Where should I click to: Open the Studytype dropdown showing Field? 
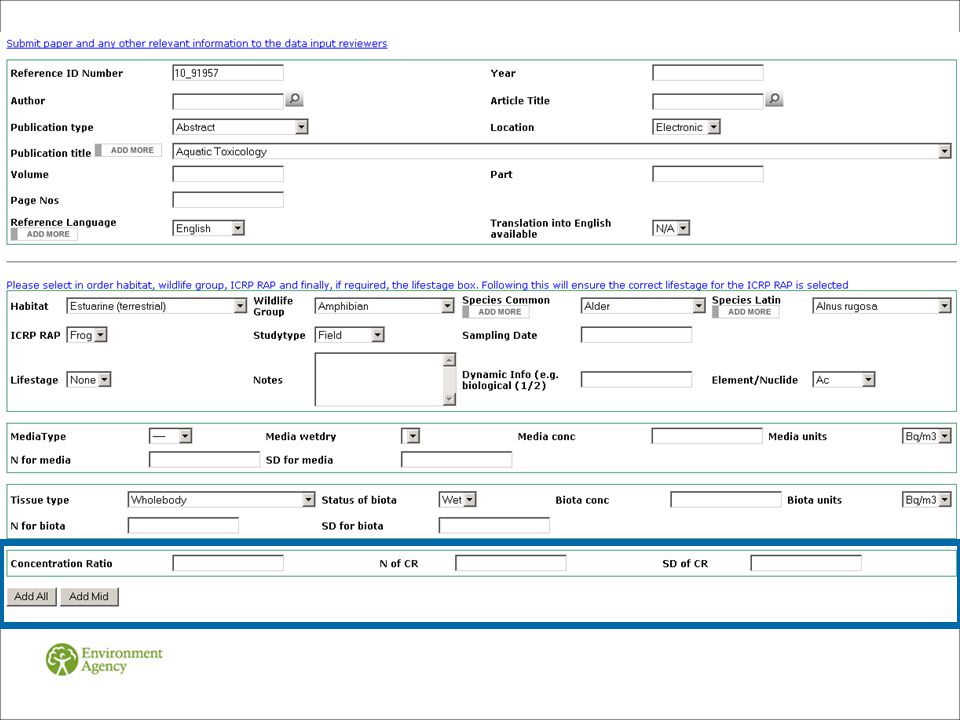[x=350, y=335]
